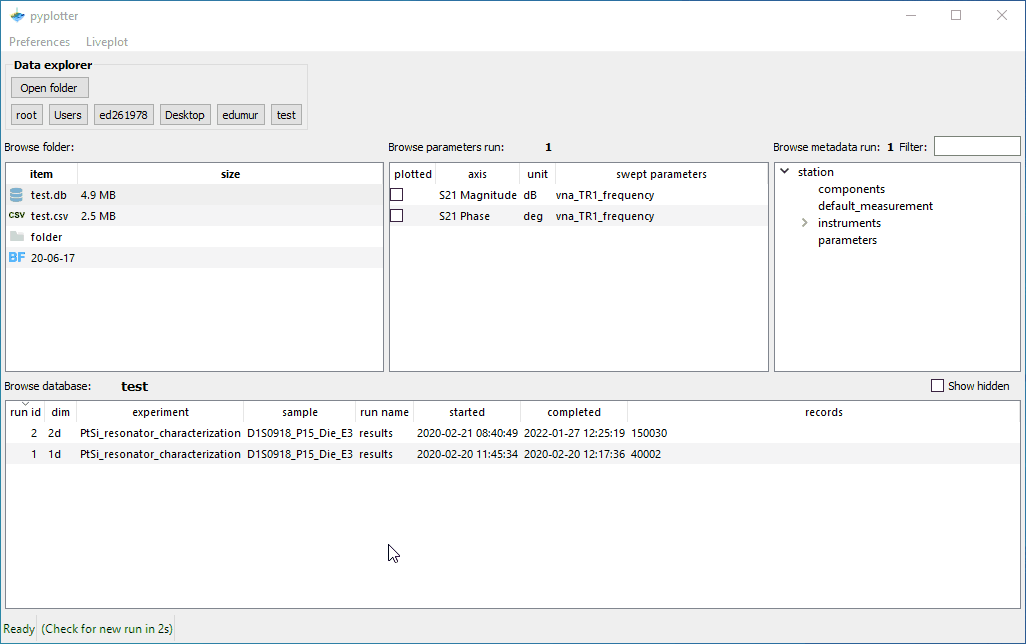Image resolution: width=1026 pixels, height=644 pixels.
Task: Select the test.db file name
Action: tap(48, 195)
